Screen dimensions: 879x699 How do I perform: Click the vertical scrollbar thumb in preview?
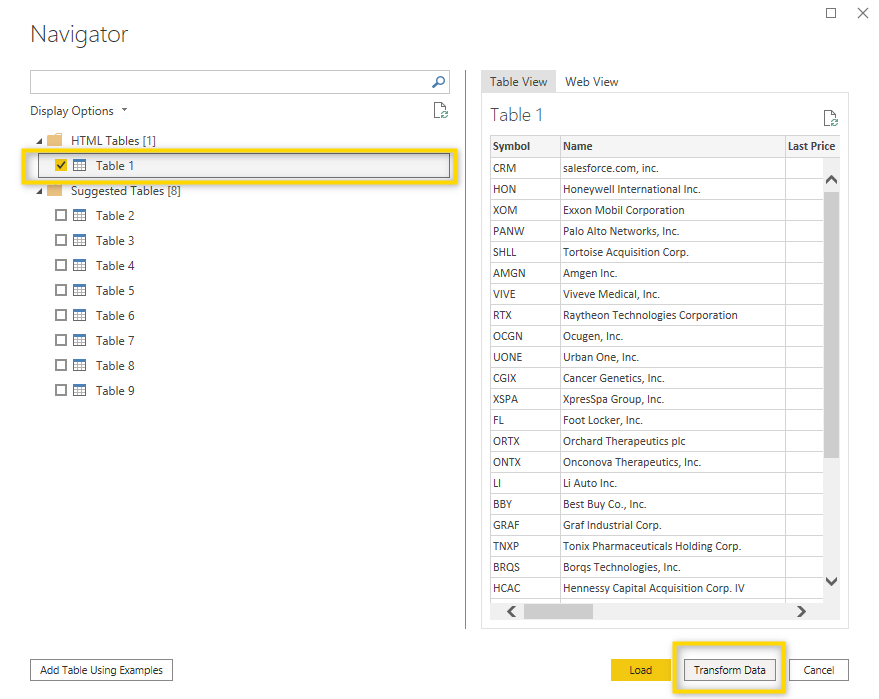[x=831, y=325]
